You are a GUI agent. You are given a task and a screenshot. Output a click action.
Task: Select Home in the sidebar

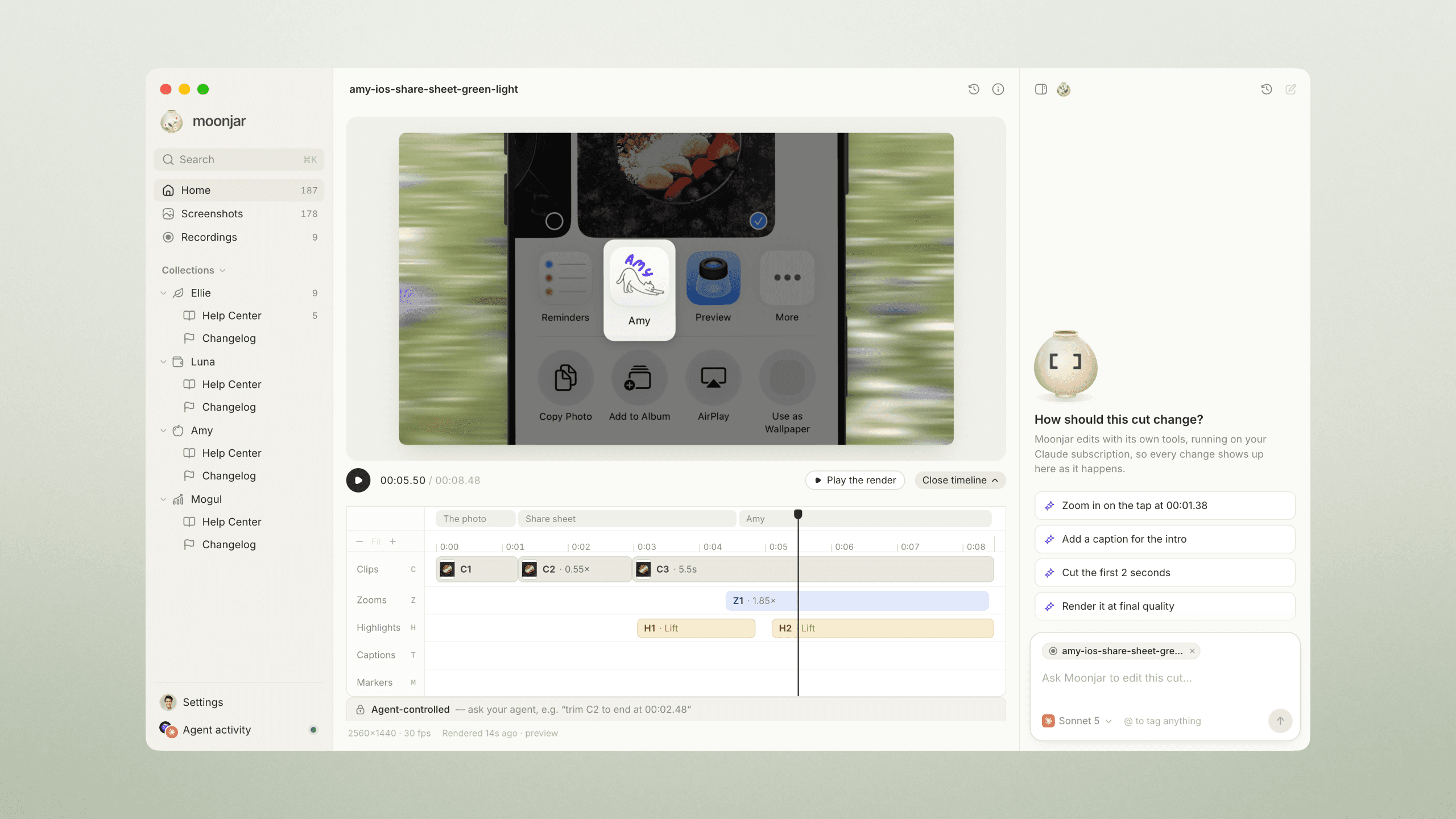[x=239, y=191]
